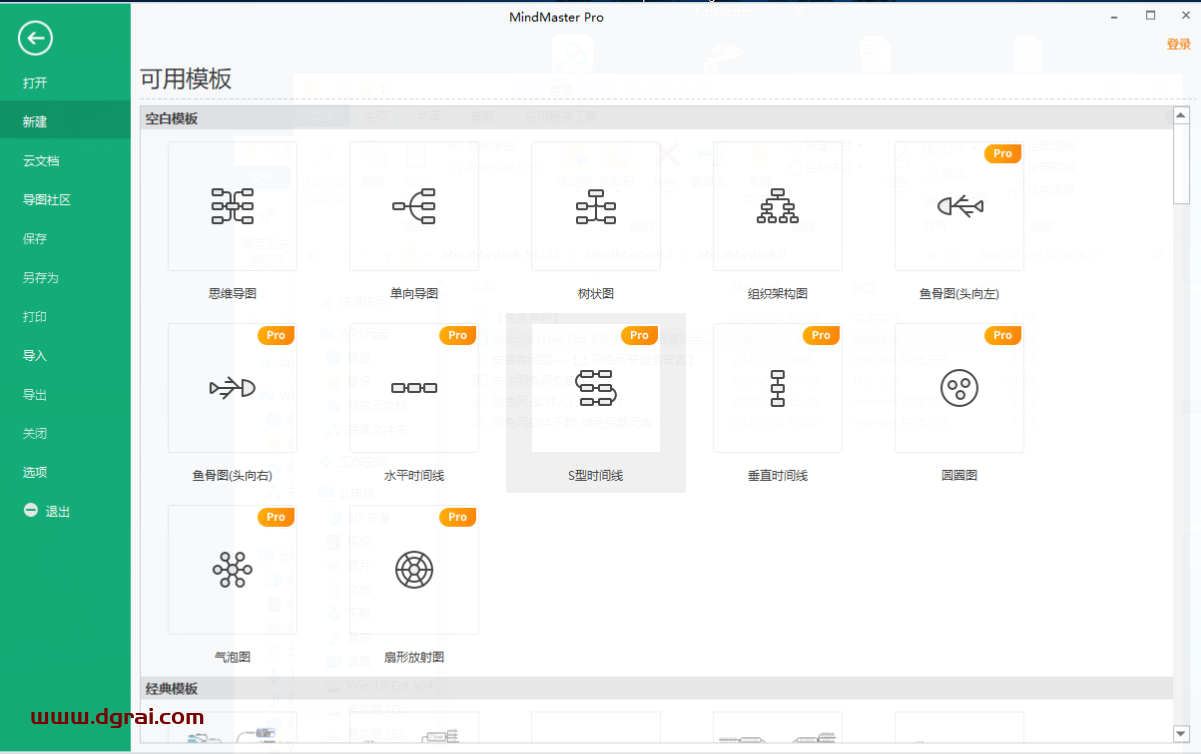This screenshot has width=1201, height=754.
Task: Open the 气泡图 bubble map template
Action: 232,570
